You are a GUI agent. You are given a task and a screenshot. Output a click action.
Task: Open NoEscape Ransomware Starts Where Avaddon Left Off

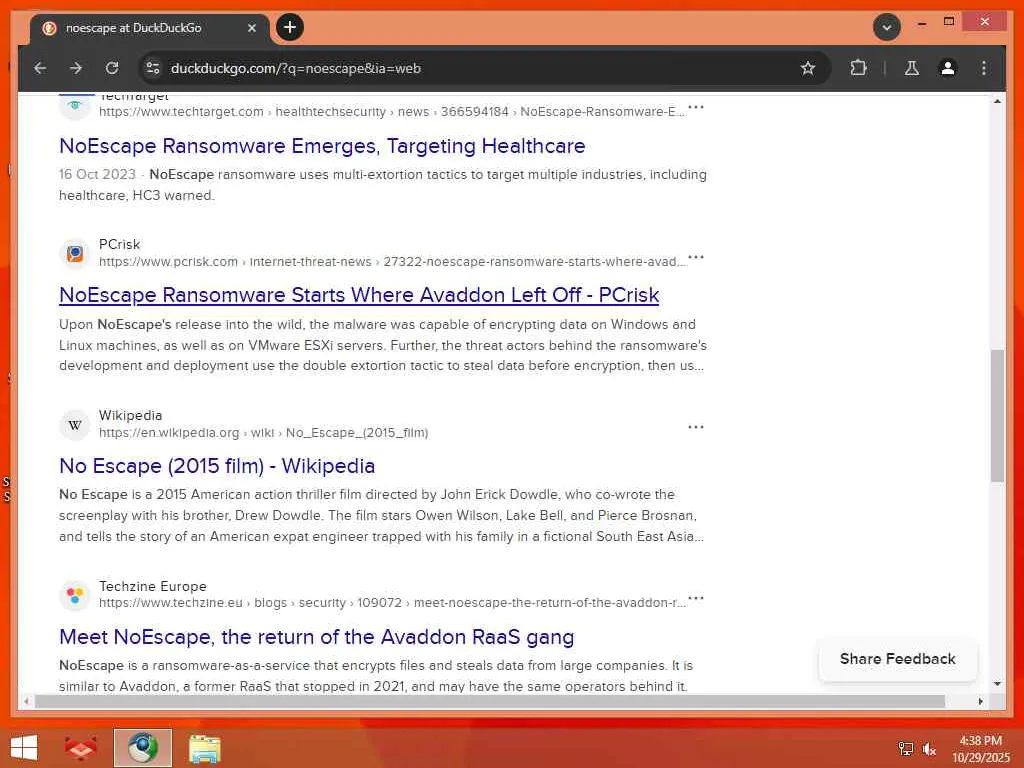[359, 295]
